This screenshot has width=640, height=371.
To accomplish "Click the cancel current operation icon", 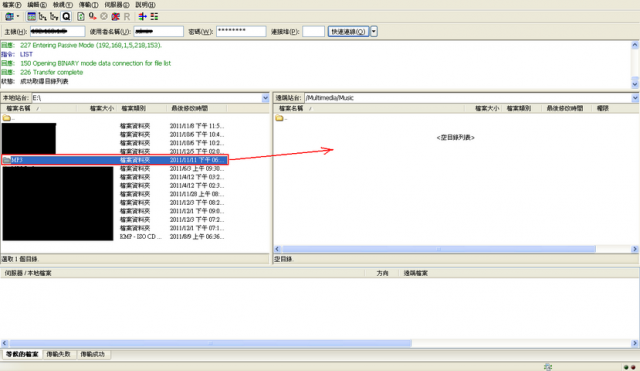I will [104, 17].
